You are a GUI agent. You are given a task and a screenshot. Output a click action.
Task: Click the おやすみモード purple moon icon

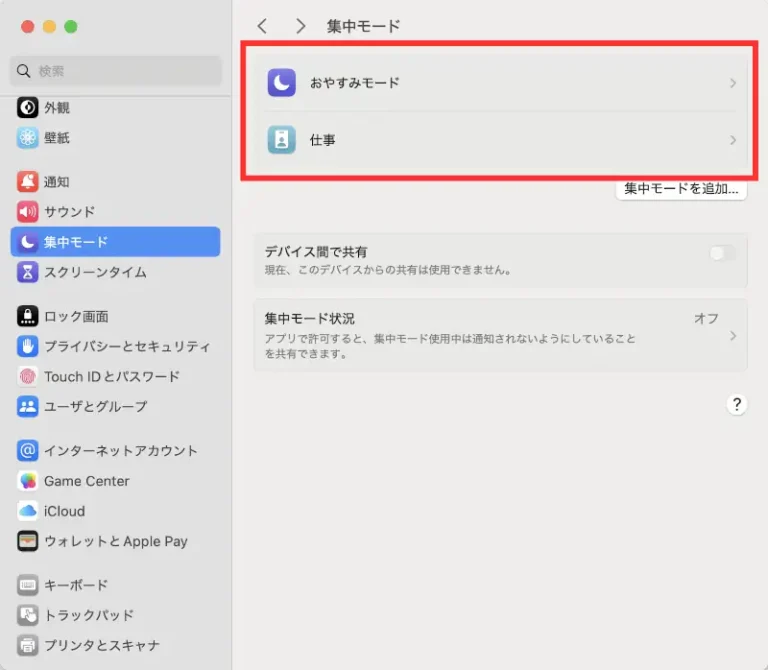coord(282,83)
